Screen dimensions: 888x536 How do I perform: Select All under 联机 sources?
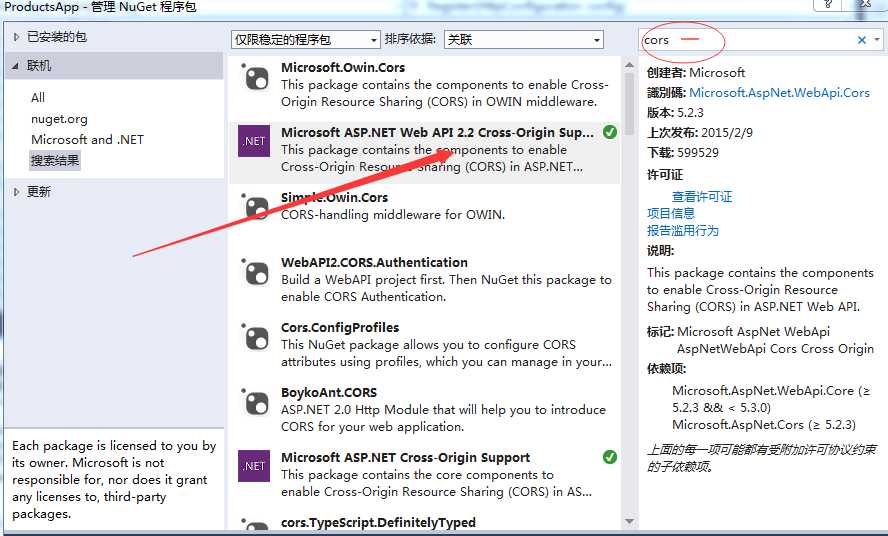click(38, 97)
